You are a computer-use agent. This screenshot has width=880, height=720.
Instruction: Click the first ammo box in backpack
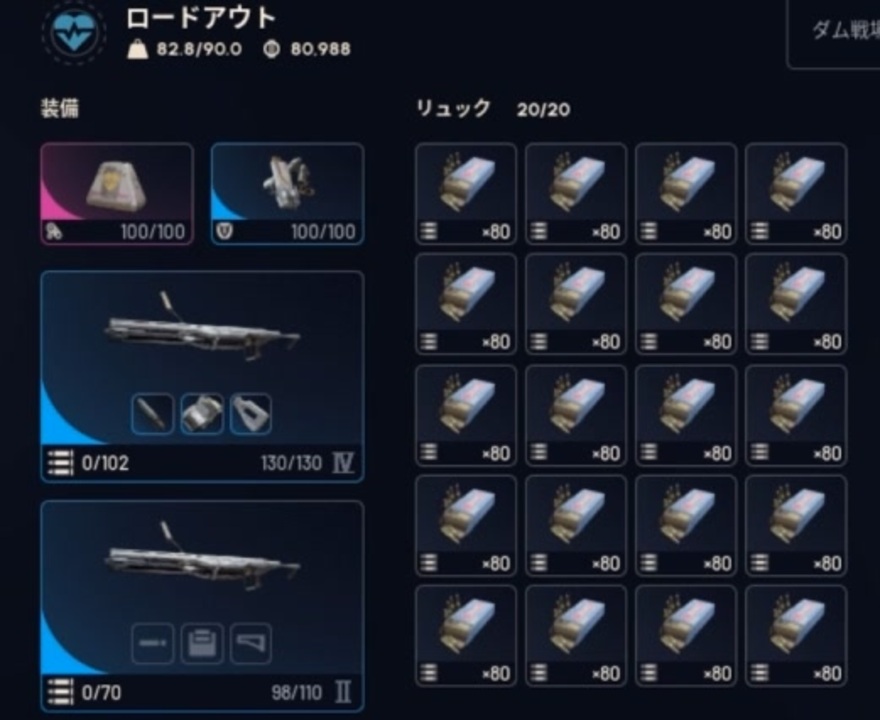(466, 194)
